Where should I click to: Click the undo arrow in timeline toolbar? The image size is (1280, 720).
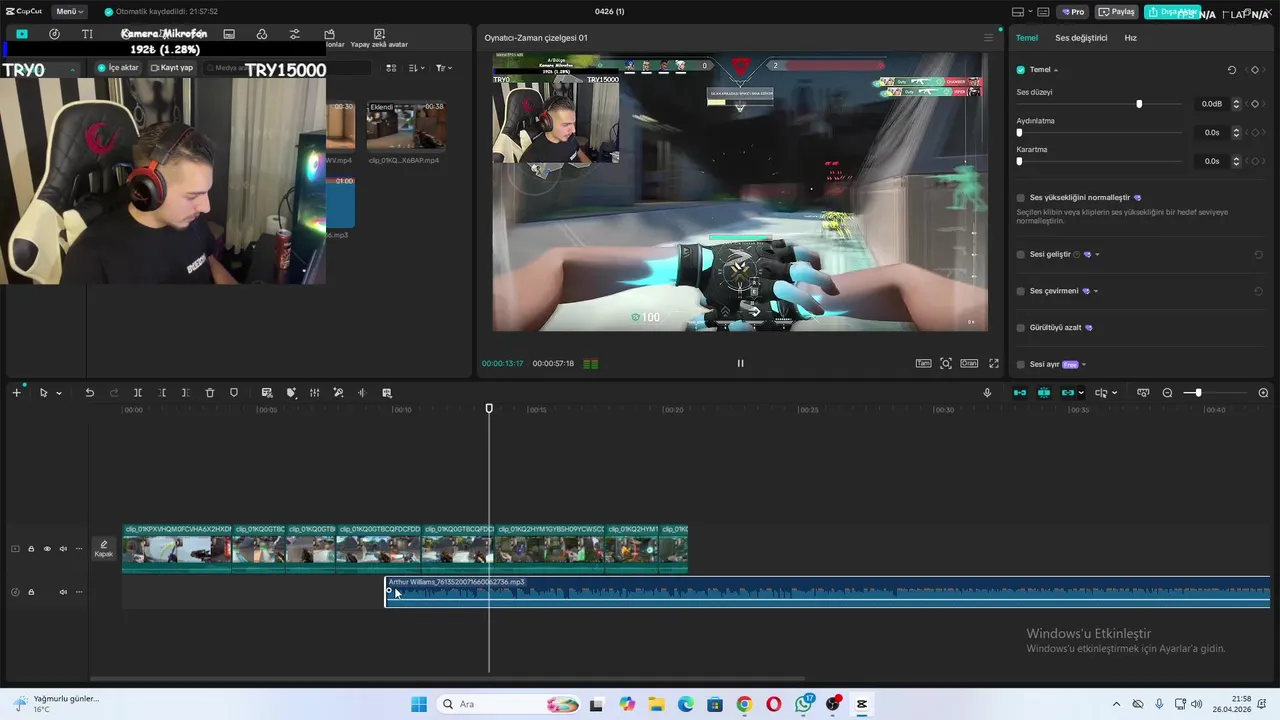(89, 393)
